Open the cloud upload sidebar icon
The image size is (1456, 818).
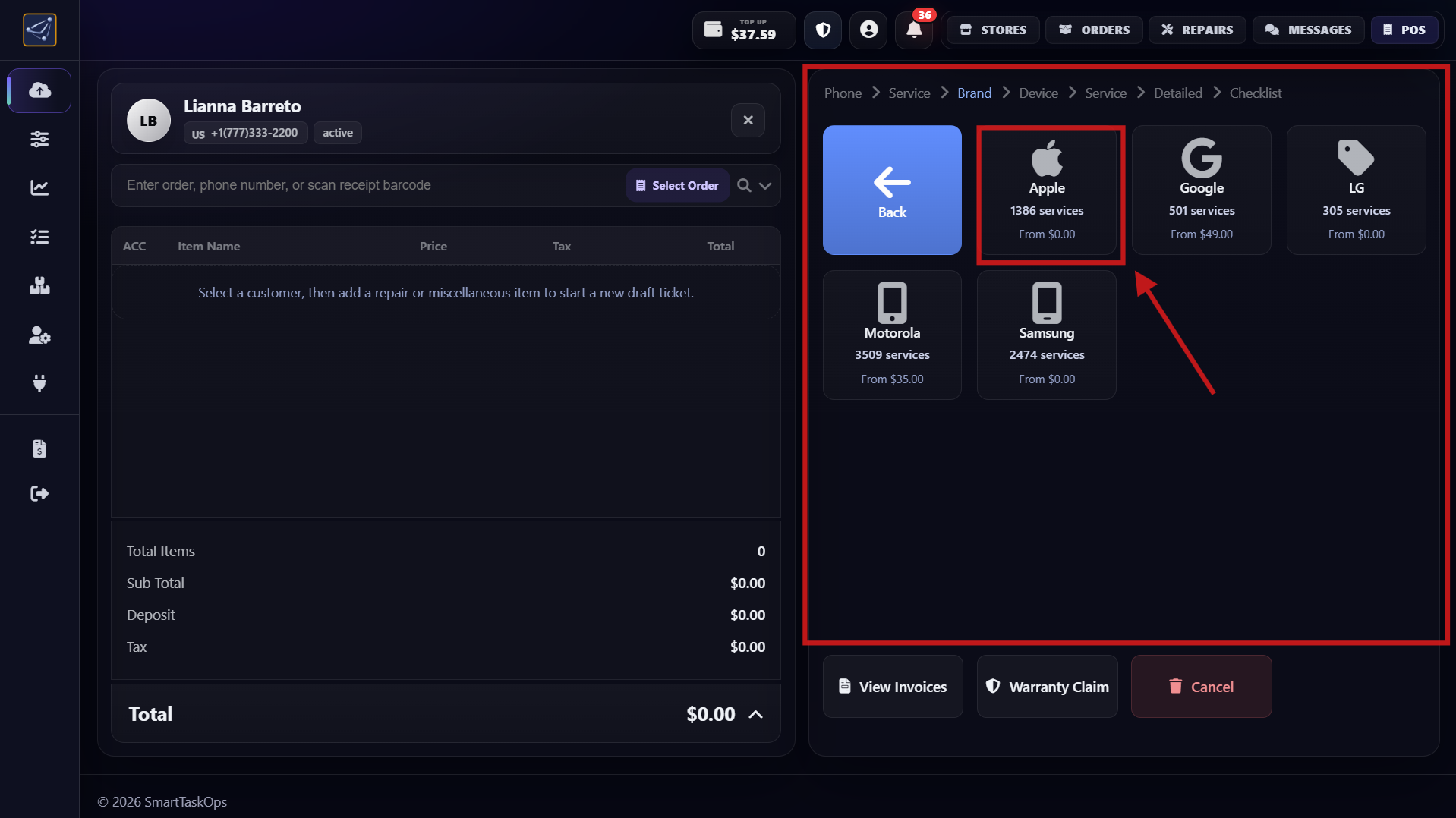pyautogui.click(x=39, y=90)
